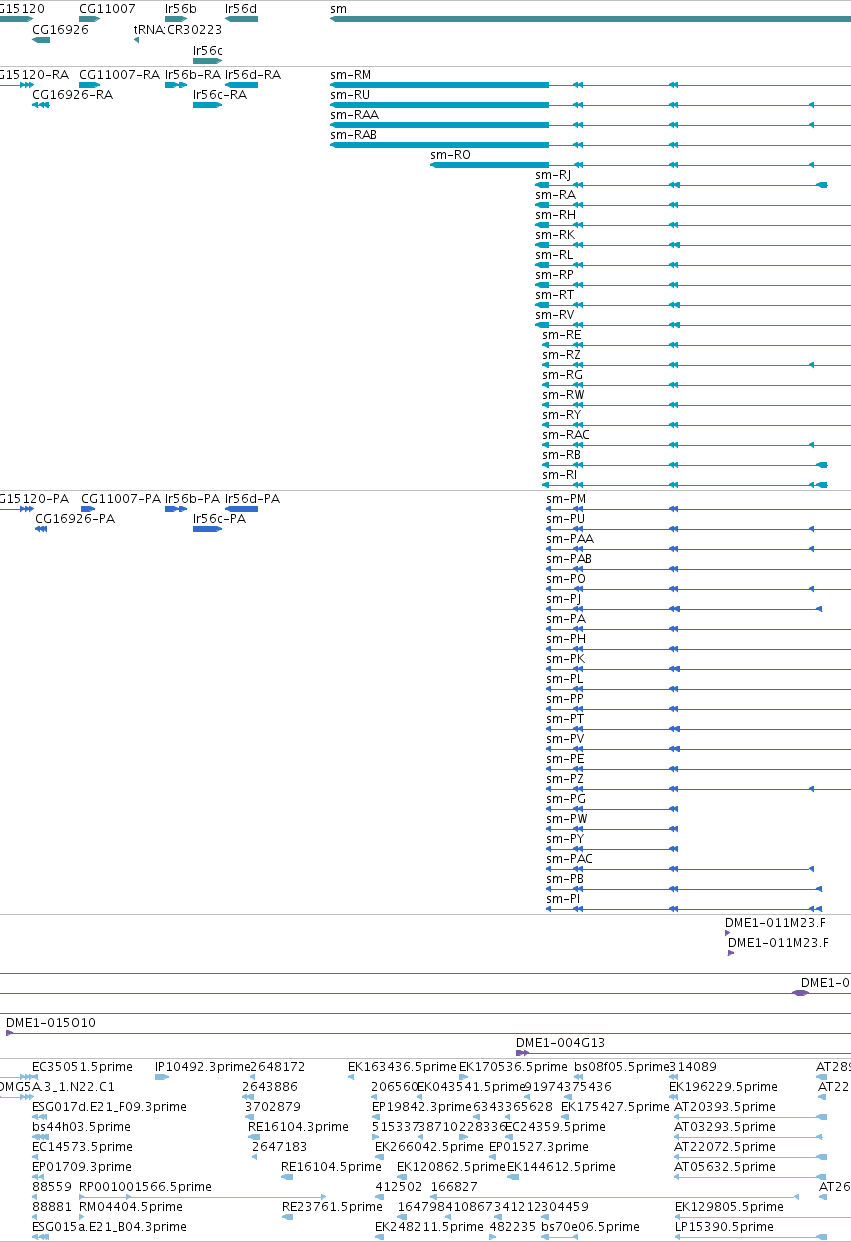Select protein sm-PAC
This screenshot has height=1242, width=851.
680,869
